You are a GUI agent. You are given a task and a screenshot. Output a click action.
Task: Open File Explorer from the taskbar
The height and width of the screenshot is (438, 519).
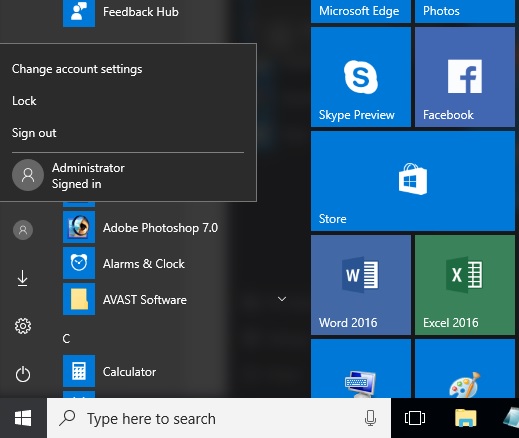click(466, 418)
